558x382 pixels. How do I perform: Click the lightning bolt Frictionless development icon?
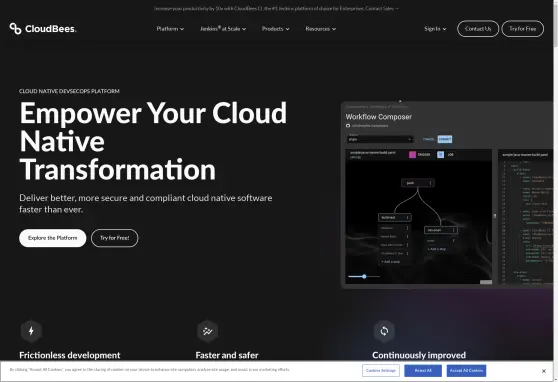(x=31, y=331)
